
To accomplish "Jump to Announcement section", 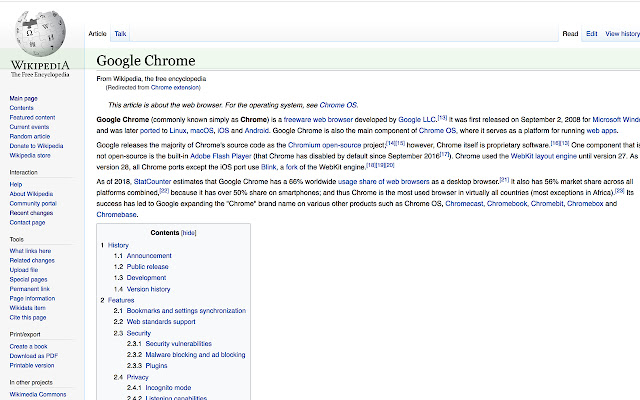I will pos(149,256).
